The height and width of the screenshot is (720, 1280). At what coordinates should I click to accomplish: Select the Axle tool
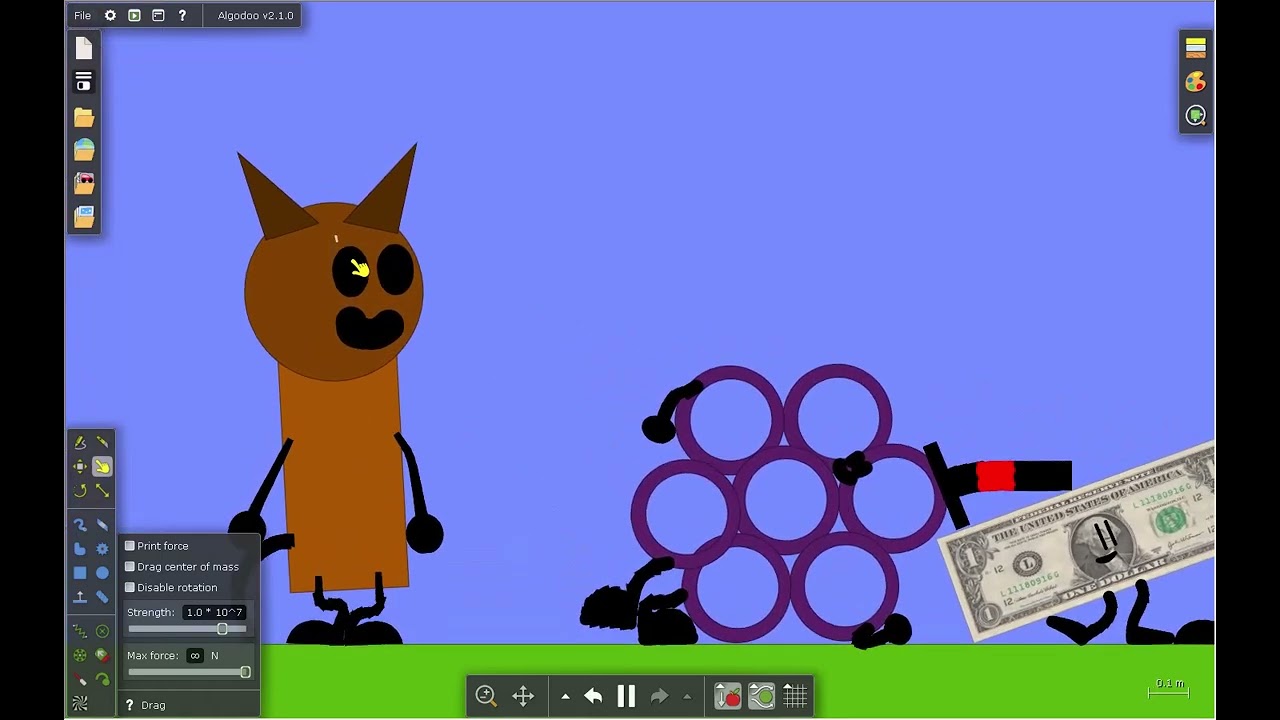point(80,655)
